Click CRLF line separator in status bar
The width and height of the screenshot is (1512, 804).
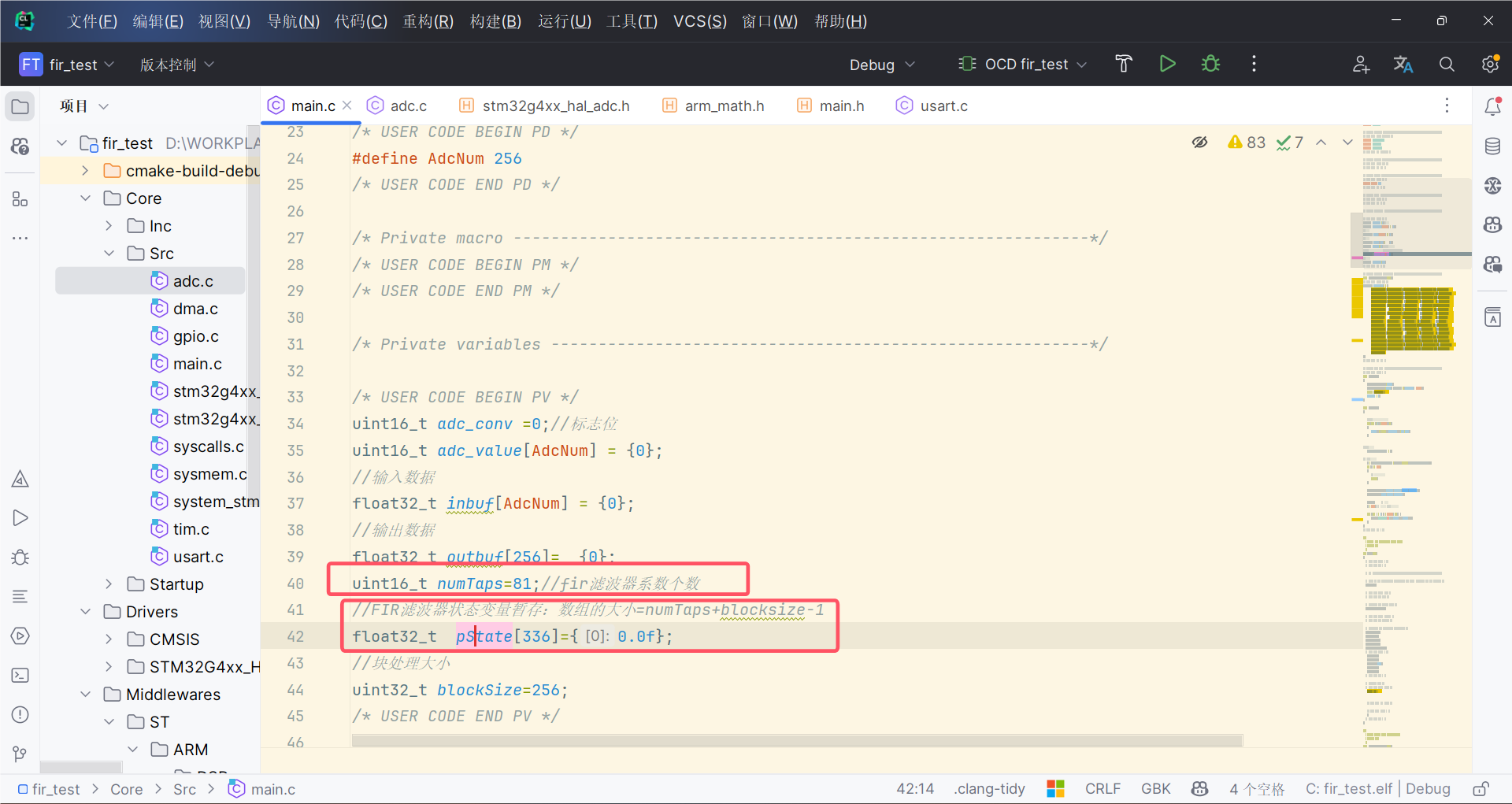(x=1102, y=789)
